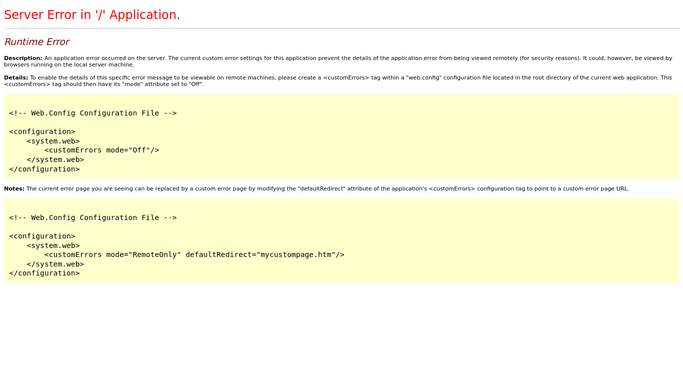Click the 'Server Error in '/' Application.' heading
The image size is (683, 384).
92,15
